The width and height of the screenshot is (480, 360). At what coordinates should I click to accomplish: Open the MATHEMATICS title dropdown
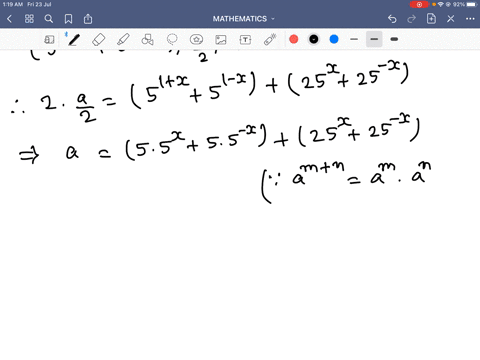coord(244,19)
